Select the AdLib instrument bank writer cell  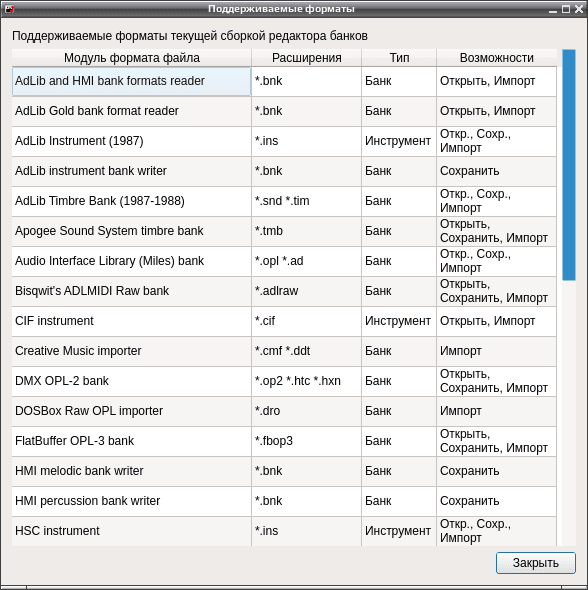click(132, 171)
